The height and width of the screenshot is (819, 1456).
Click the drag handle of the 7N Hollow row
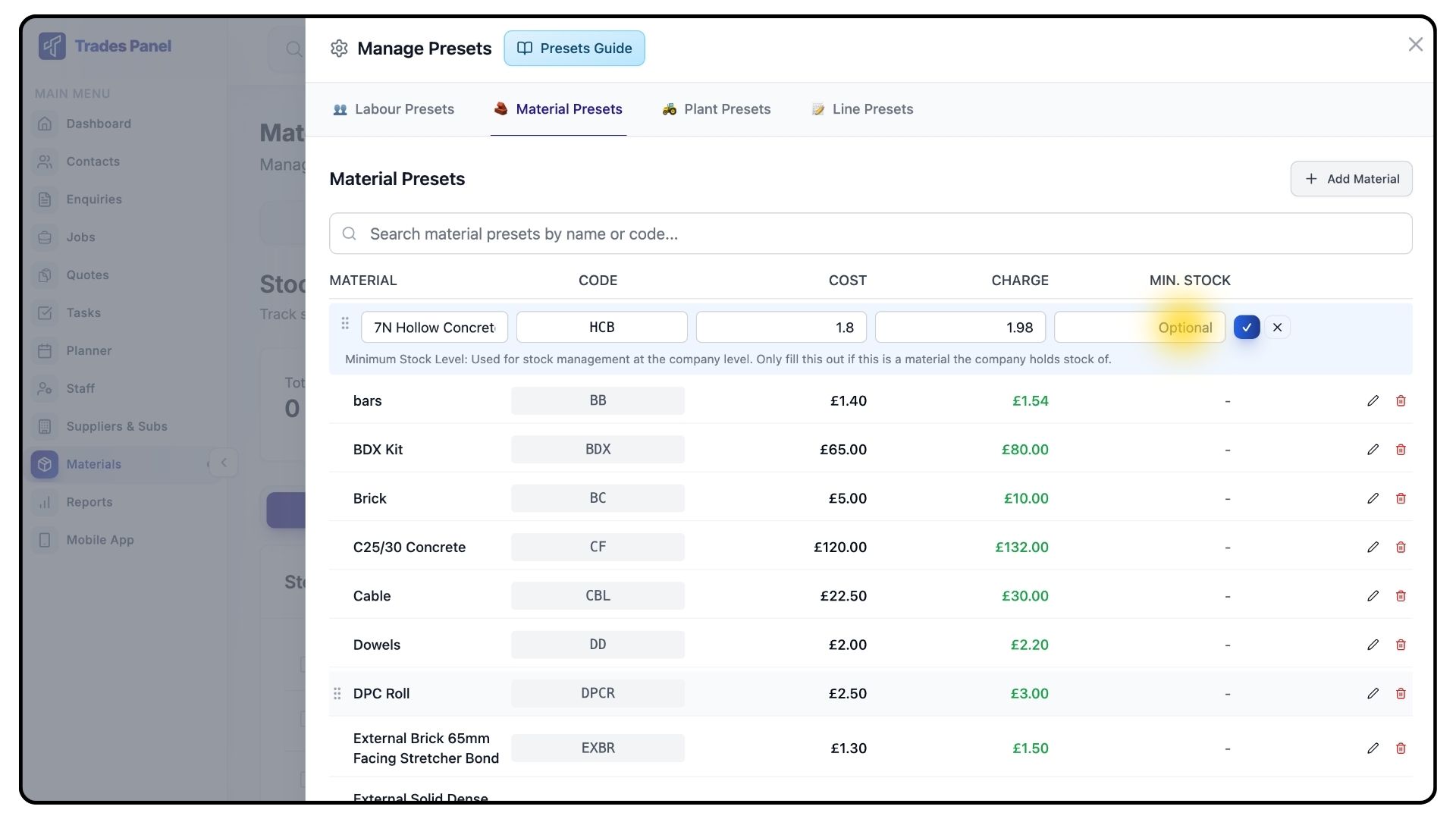pyautogui.click(x=345, y=324)
